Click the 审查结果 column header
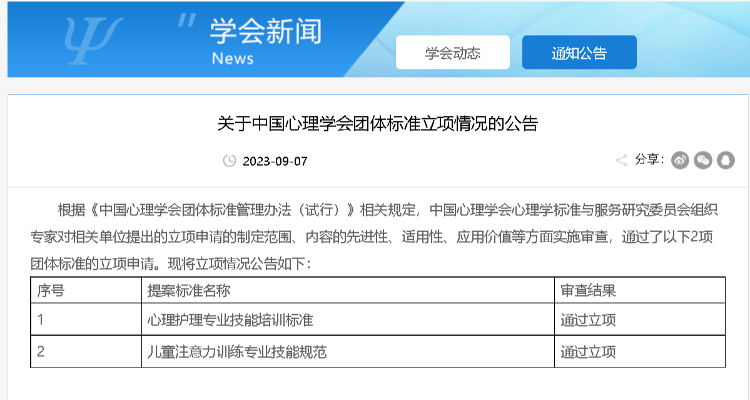 pos(588,290)
